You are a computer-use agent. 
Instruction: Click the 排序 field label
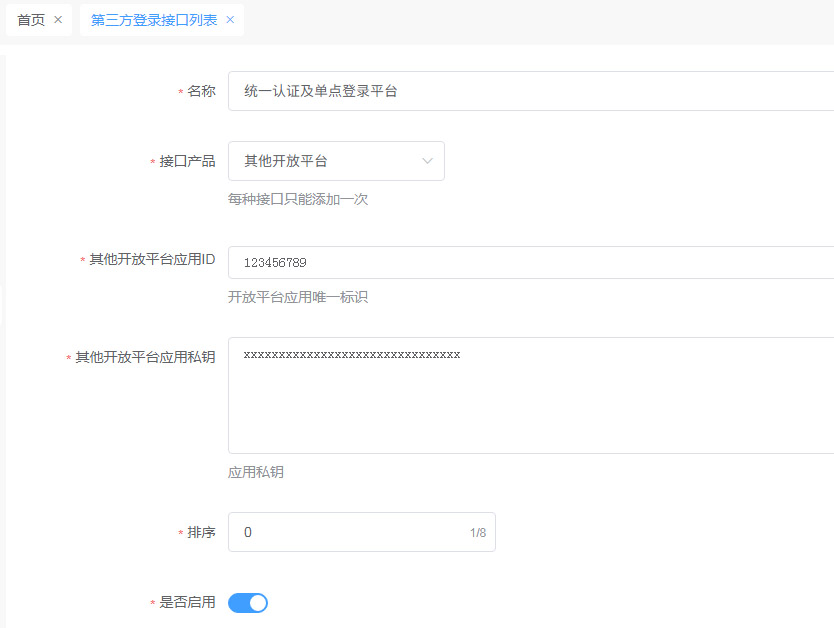tap(201, 533)
